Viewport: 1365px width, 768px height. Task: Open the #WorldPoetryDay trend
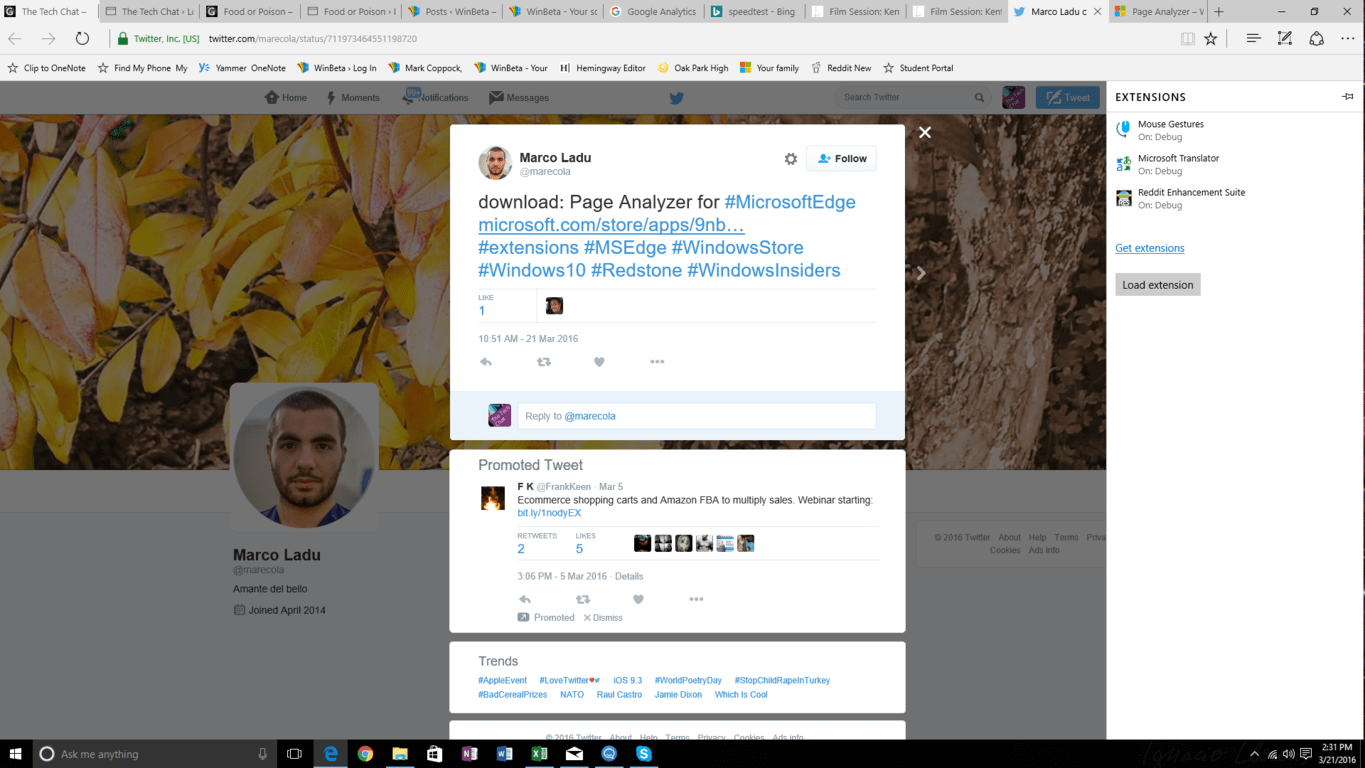pos(688,680)
